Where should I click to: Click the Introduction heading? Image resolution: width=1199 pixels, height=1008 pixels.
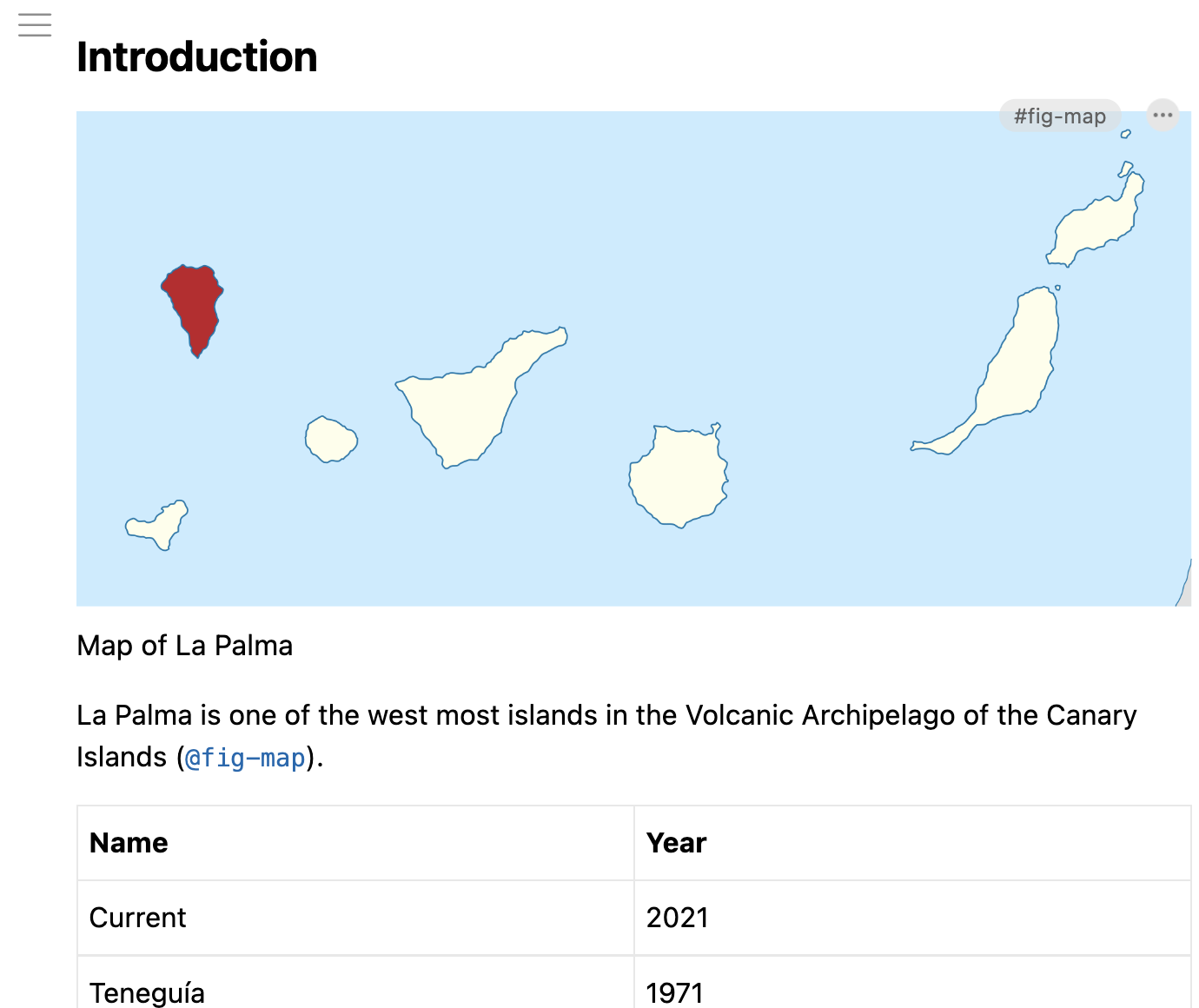[197, 57]
